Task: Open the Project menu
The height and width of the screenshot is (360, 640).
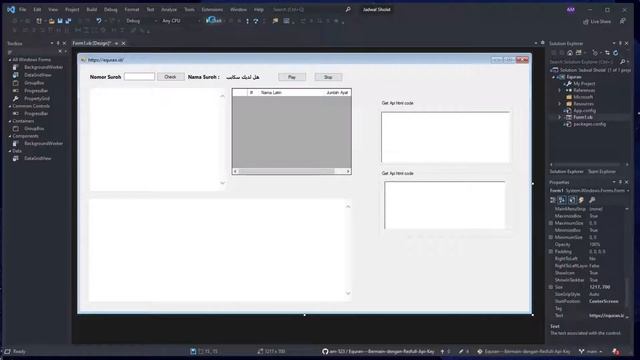Action: 72,9
